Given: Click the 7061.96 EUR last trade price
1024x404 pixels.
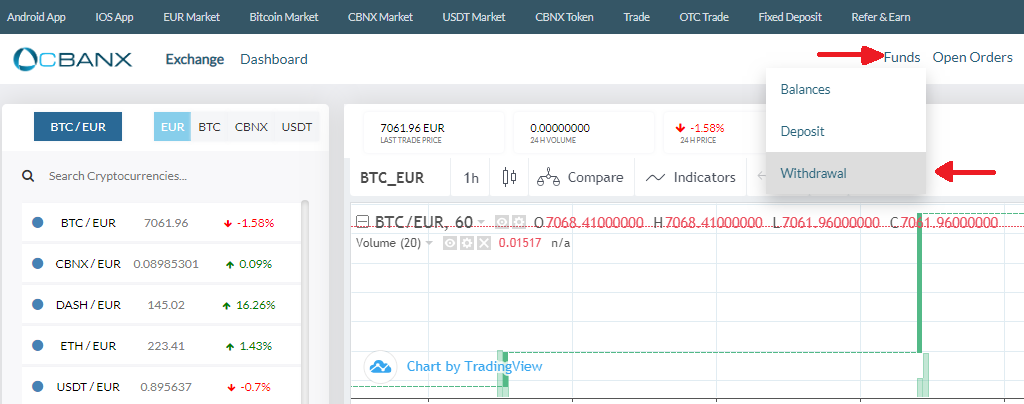Looking at the screenshot, I should pos(412,129).
